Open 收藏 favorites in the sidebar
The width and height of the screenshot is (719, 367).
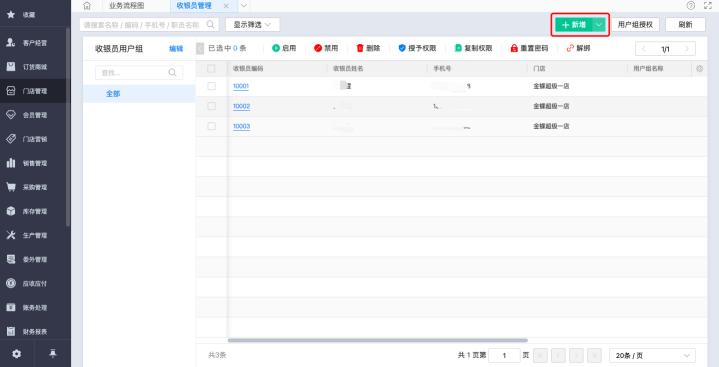(28, 15)
